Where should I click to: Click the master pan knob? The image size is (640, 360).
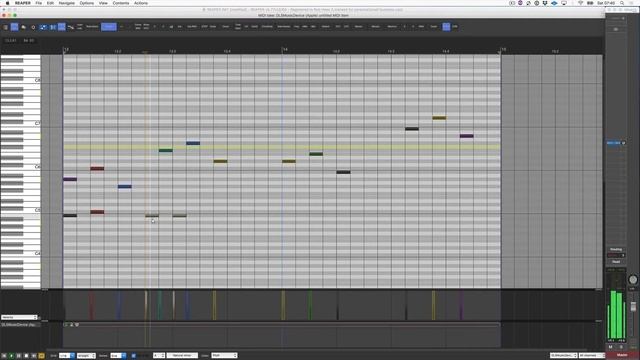click(633, 280)
